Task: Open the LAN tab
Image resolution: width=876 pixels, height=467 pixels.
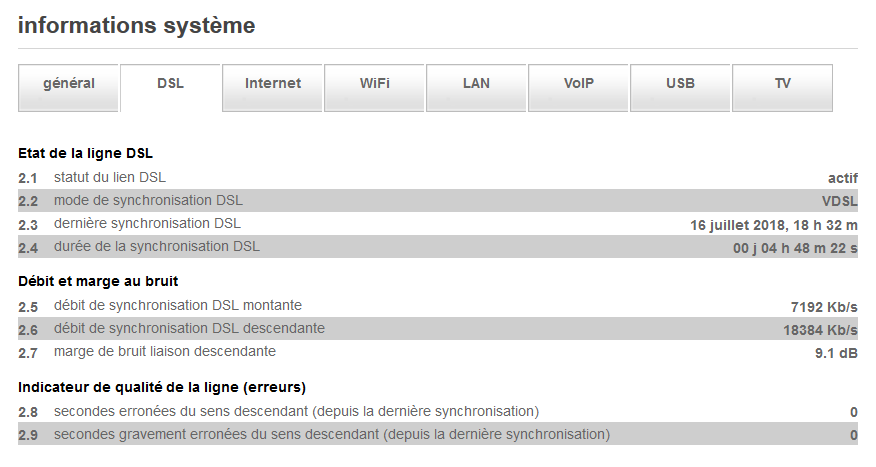Action: click(477, 84)
